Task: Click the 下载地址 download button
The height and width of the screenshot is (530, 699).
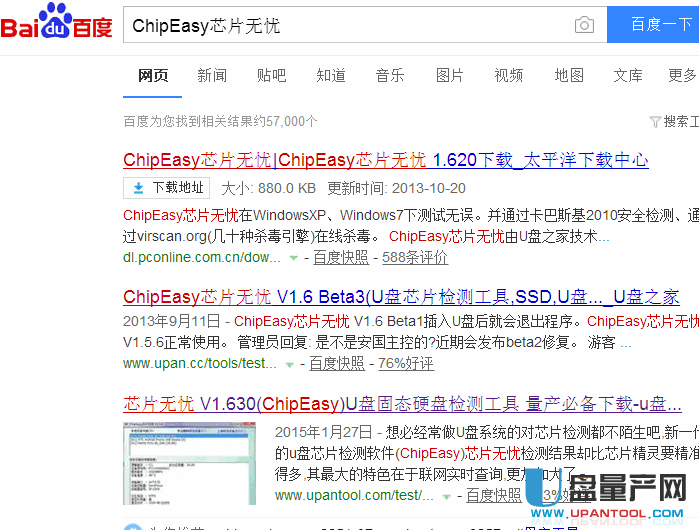Action: [x=166, y=188]
